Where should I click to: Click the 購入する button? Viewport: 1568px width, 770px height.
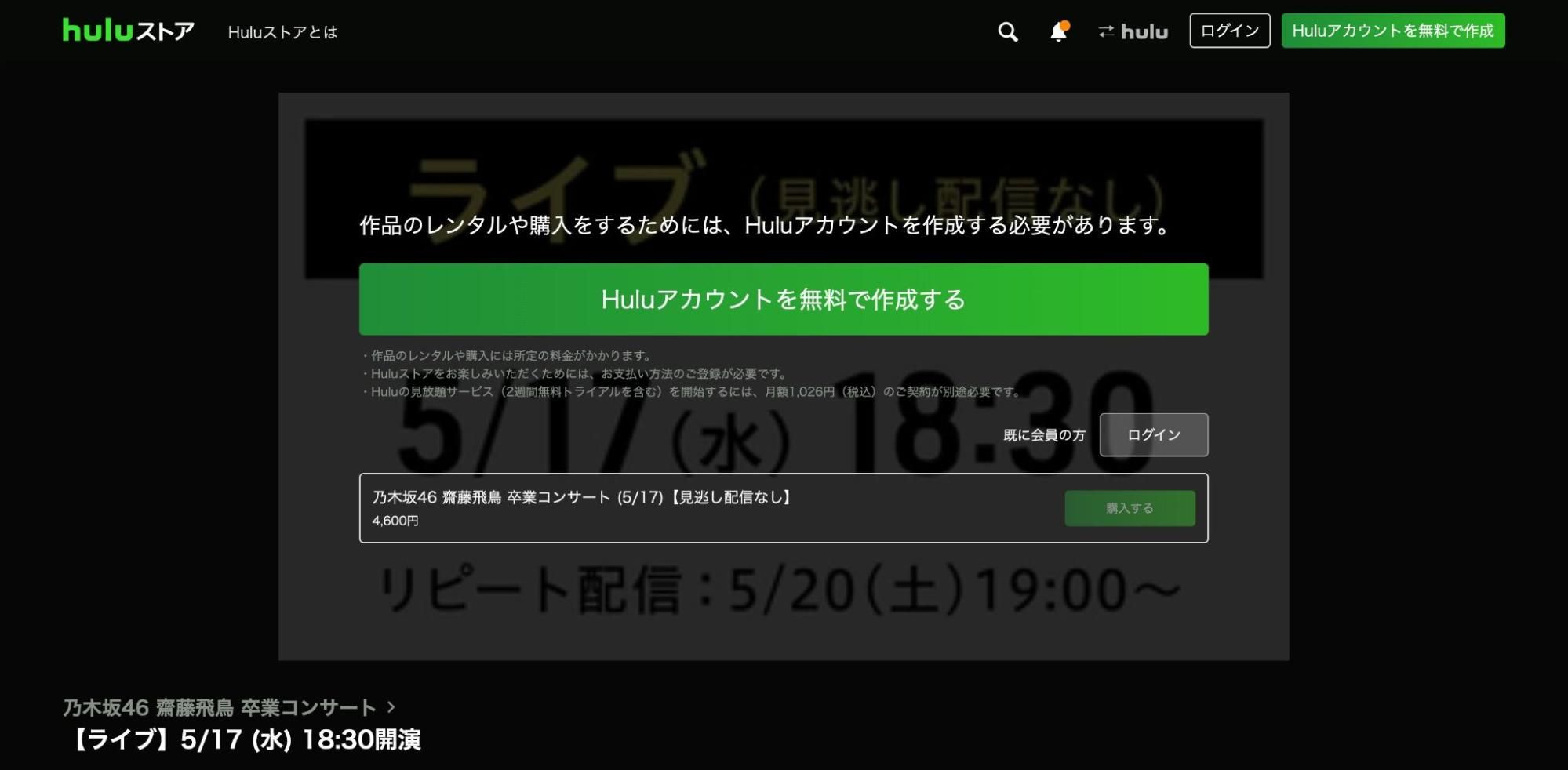click(1130, 508)
